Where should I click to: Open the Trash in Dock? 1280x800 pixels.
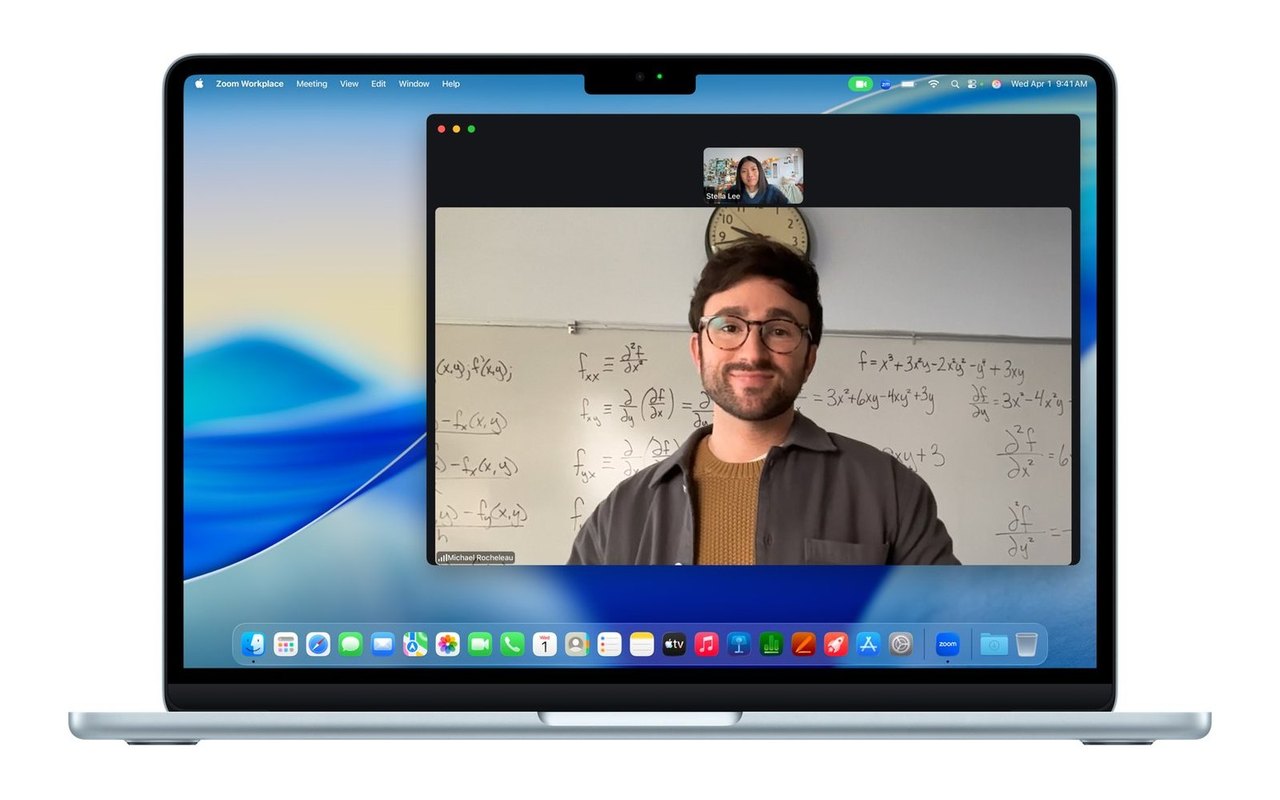1026,645
